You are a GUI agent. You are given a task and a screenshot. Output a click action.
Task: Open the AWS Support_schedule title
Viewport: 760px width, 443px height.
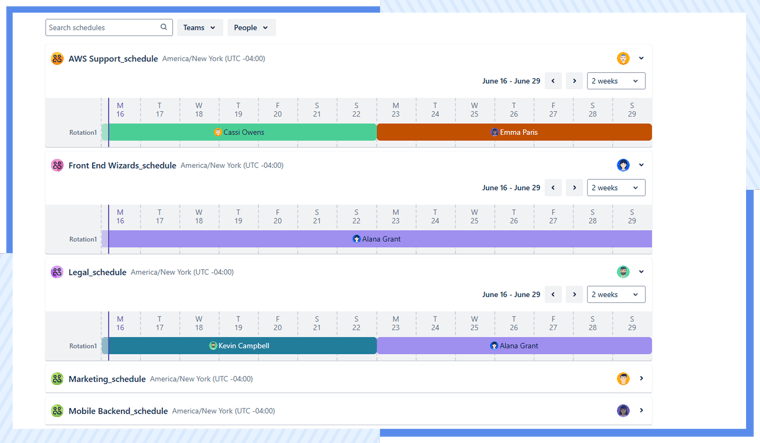113,59
